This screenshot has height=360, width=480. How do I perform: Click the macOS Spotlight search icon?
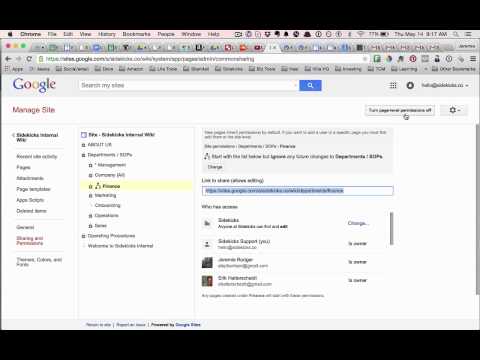point(456,34)
